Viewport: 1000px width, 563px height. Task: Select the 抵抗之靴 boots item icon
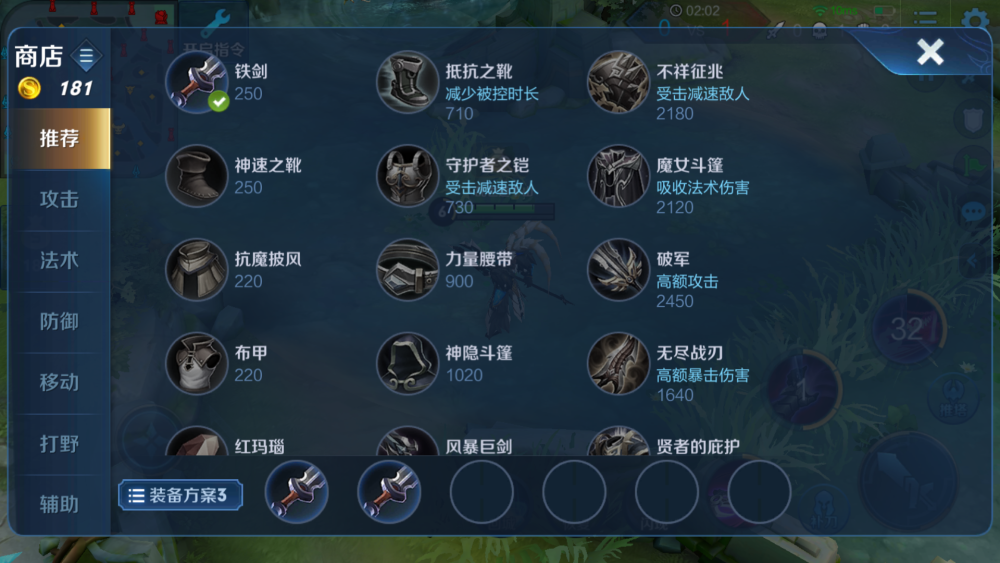coord(407,82)
